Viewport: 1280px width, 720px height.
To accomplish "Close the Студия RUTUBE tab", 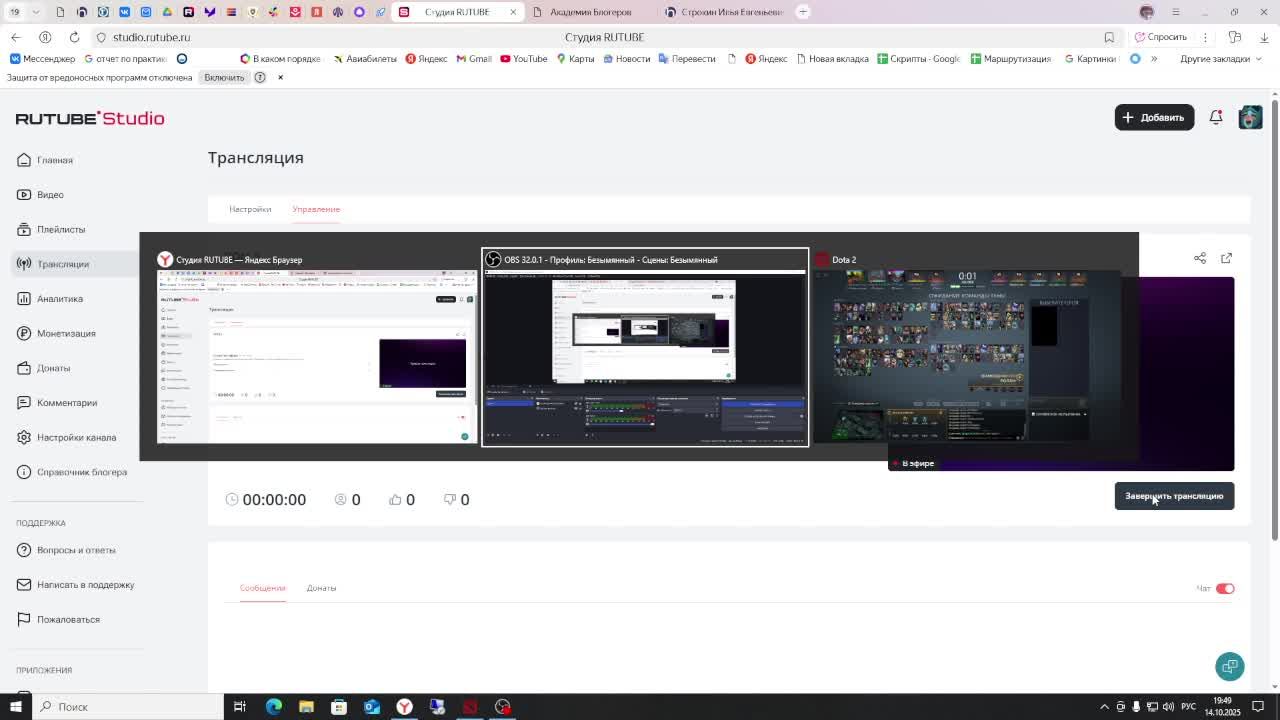I will tap(513, 12).
